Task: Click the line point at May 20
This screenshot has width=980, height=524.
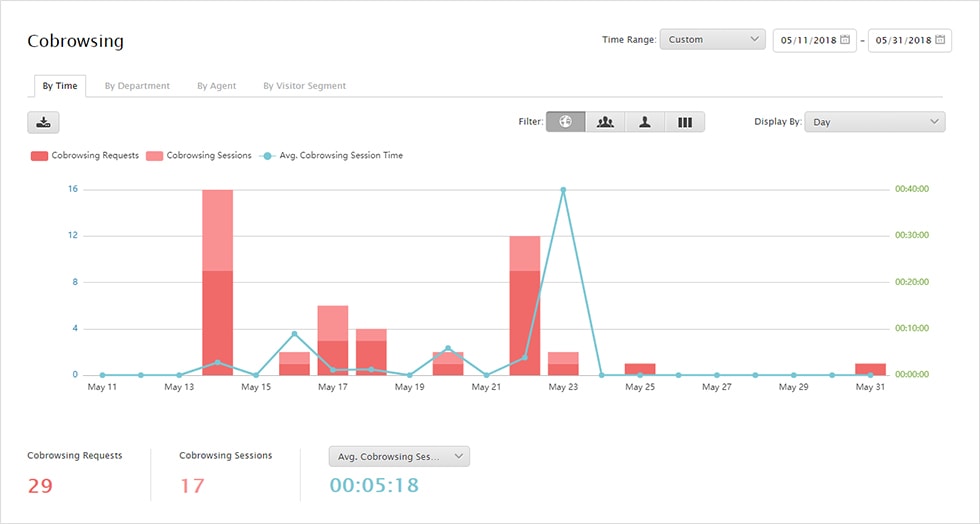Action: [448, 348]
